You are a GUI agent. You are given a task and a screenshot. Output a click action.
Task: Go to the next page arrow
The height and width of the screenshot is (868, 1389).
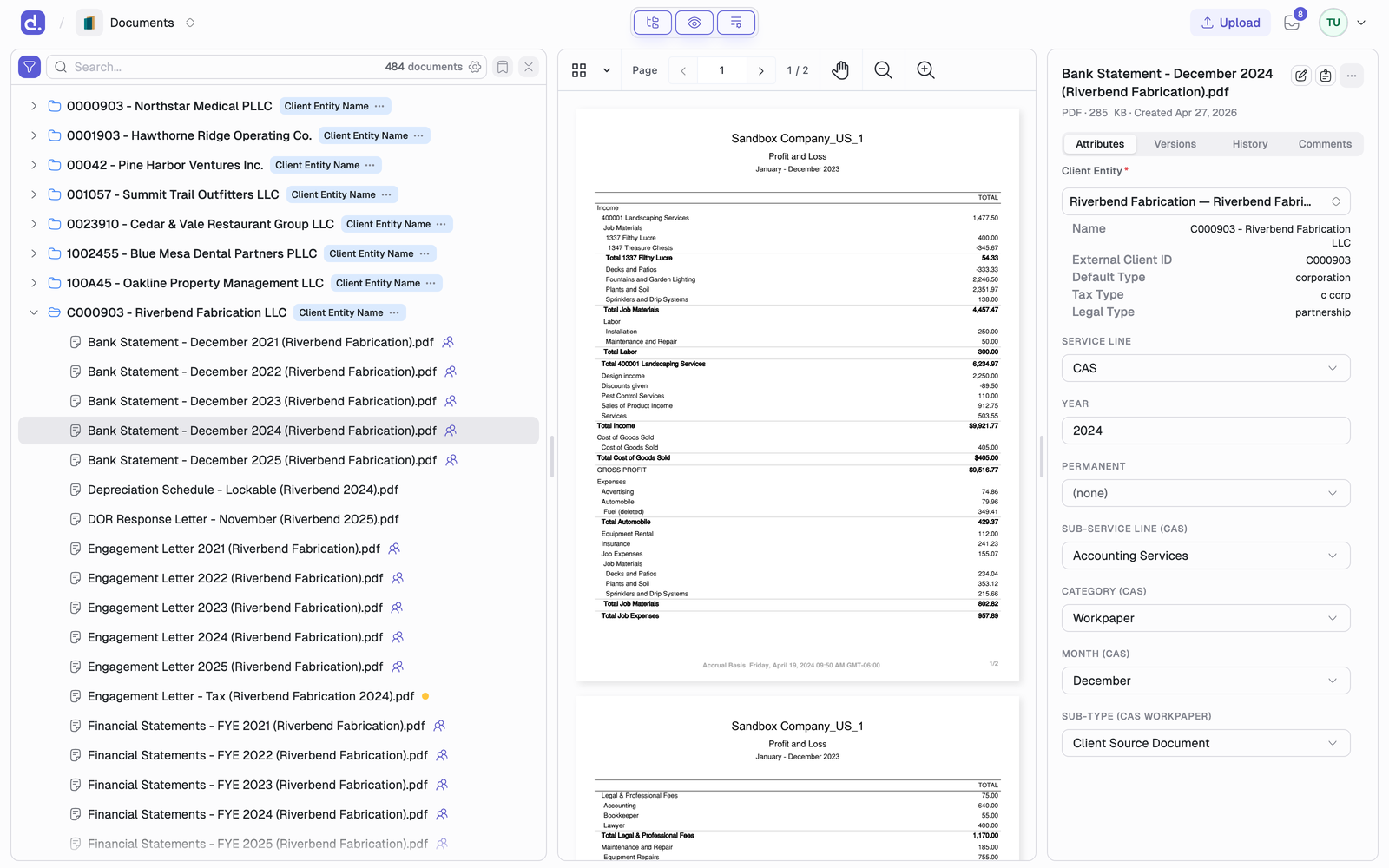(x=761, y=70)
